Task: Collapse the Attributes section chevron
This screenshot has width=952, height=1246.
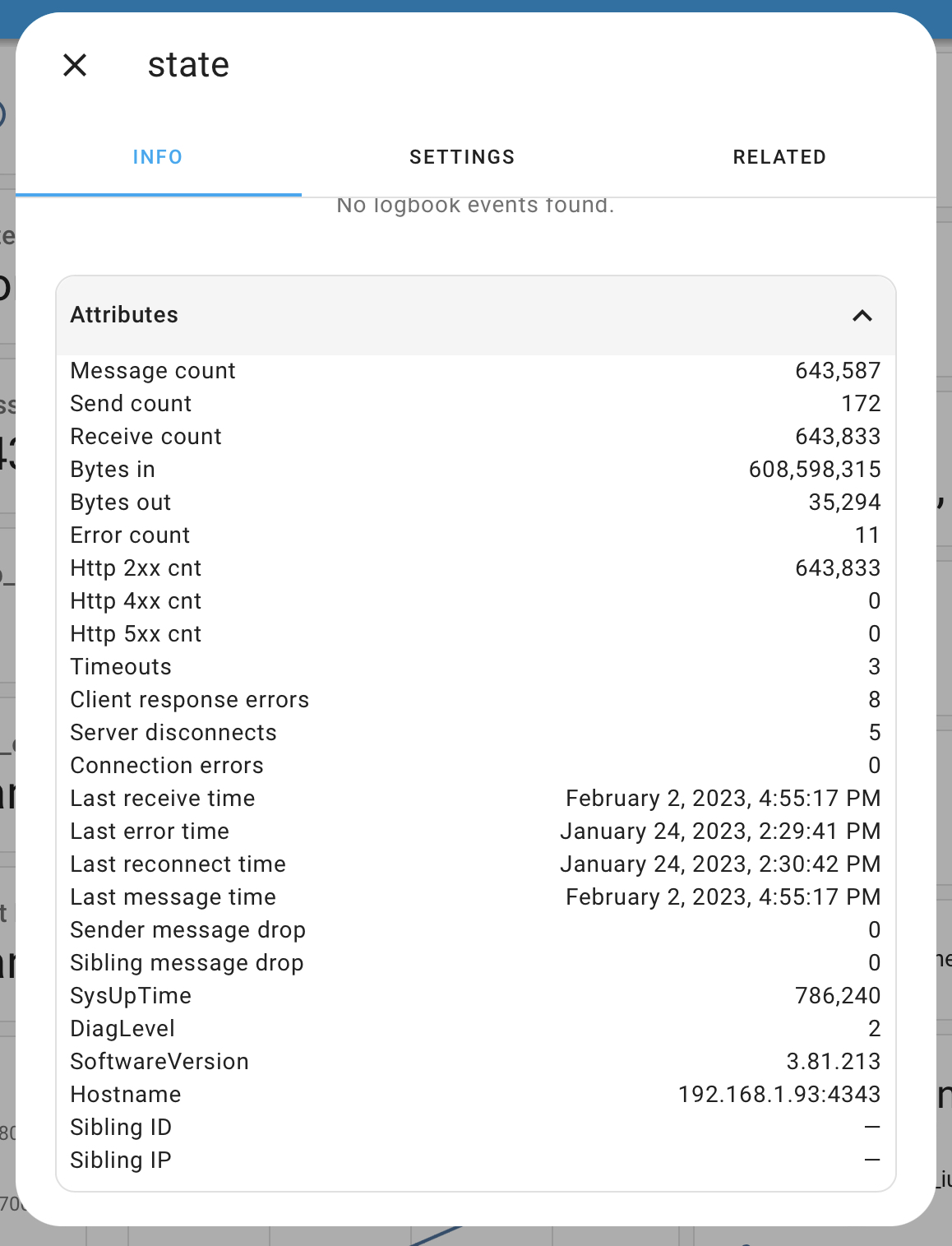Action: pos(862,316)
